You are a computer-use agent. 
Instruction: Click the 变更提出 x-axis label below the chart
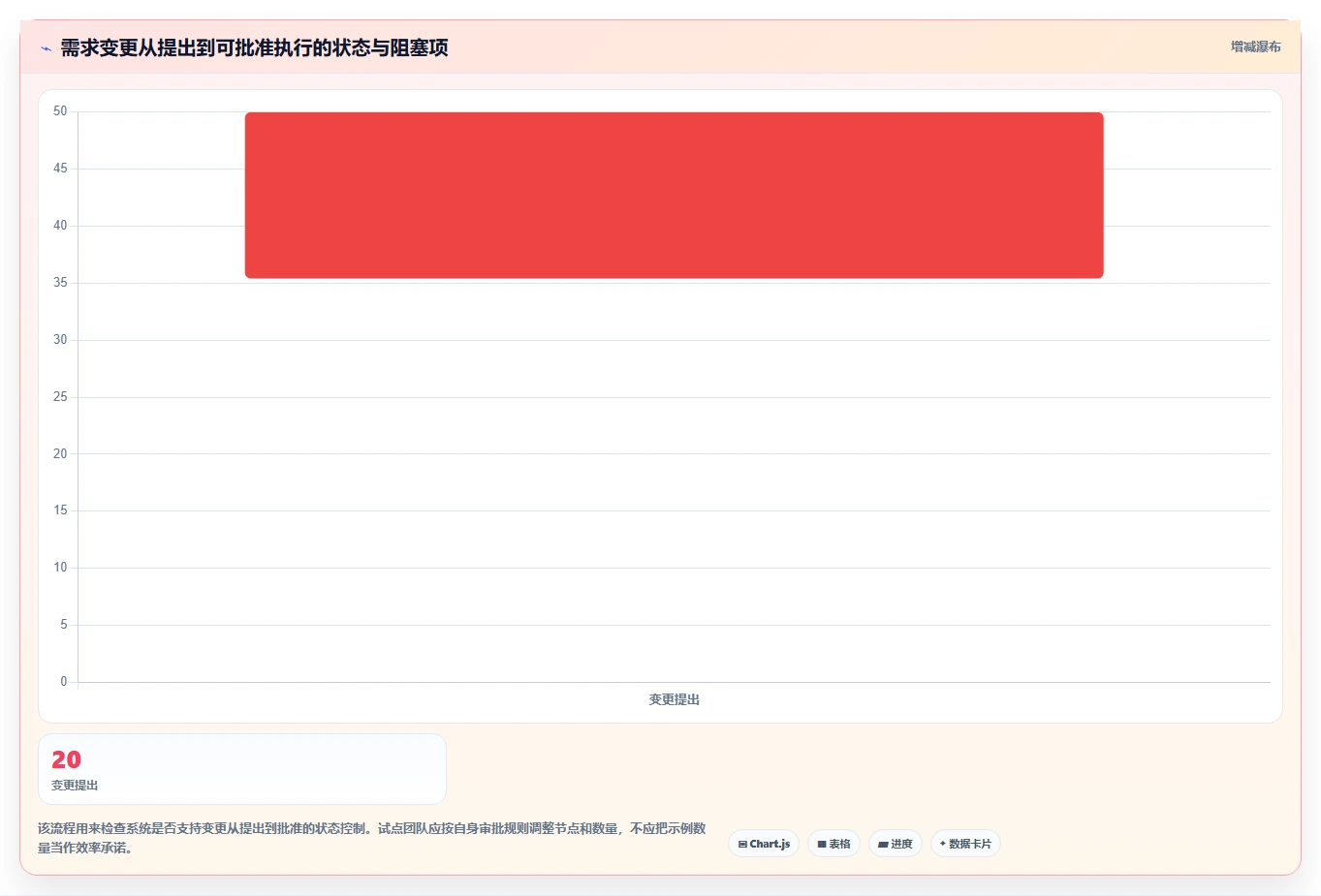674,699
